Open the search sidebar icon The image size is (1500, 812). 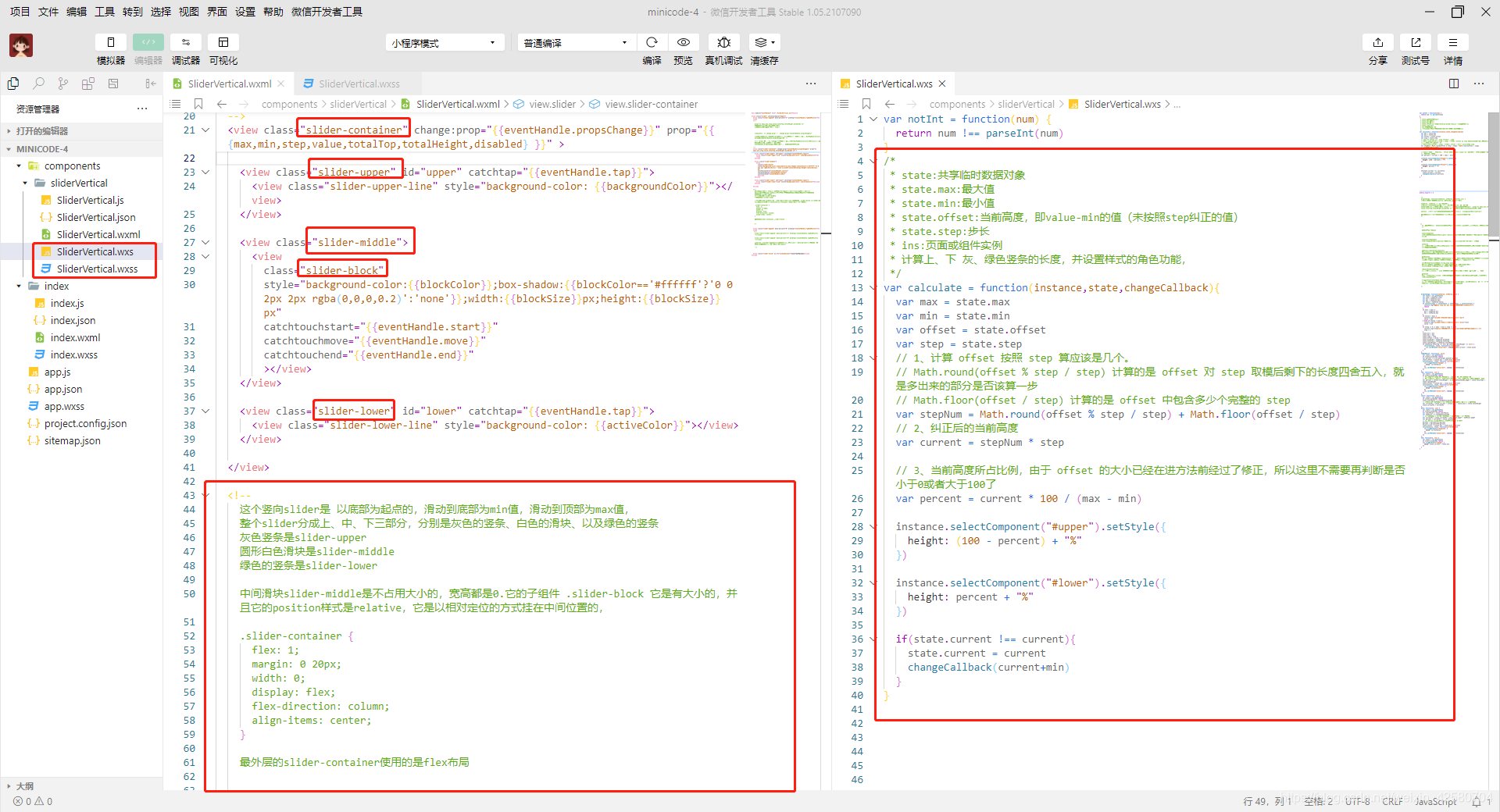pos(38,84)
